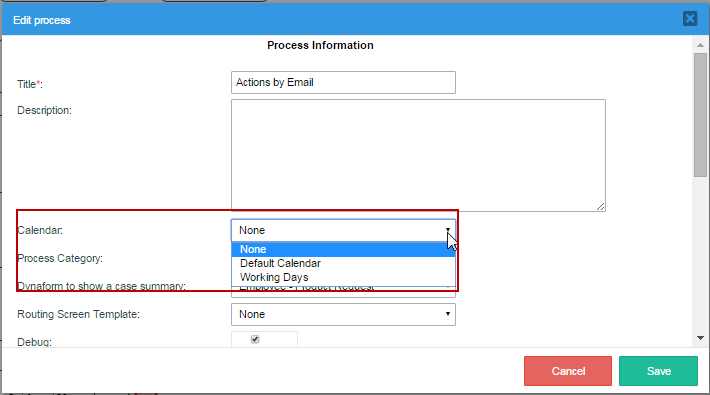710x395 pixels.
Task: Click the Description textarea resize grip
Action: [x=600, y=207]
